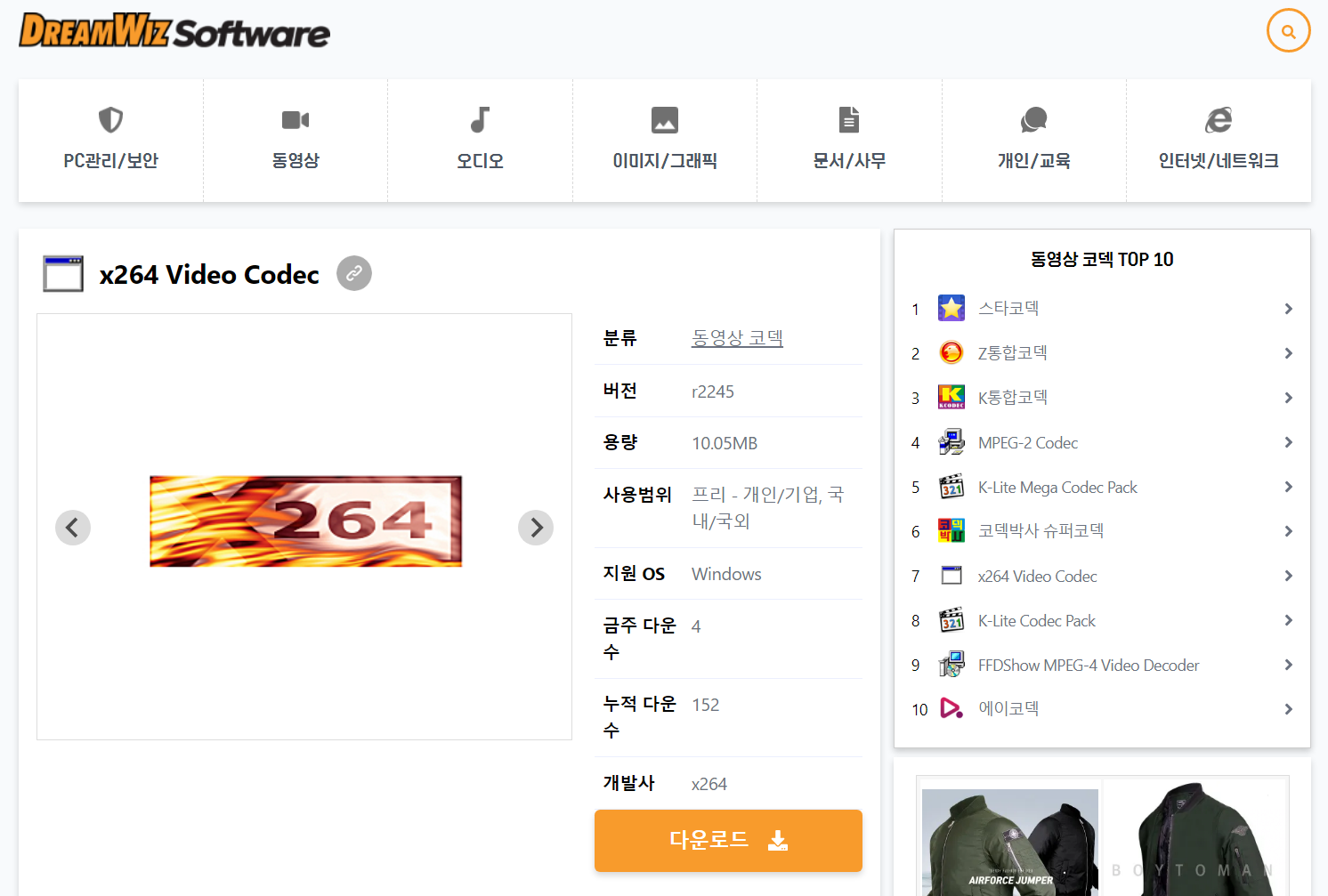Screen dimensions: 1328x896
Task: Click the 다운로드 download button
Action: (x=728, y=841)
